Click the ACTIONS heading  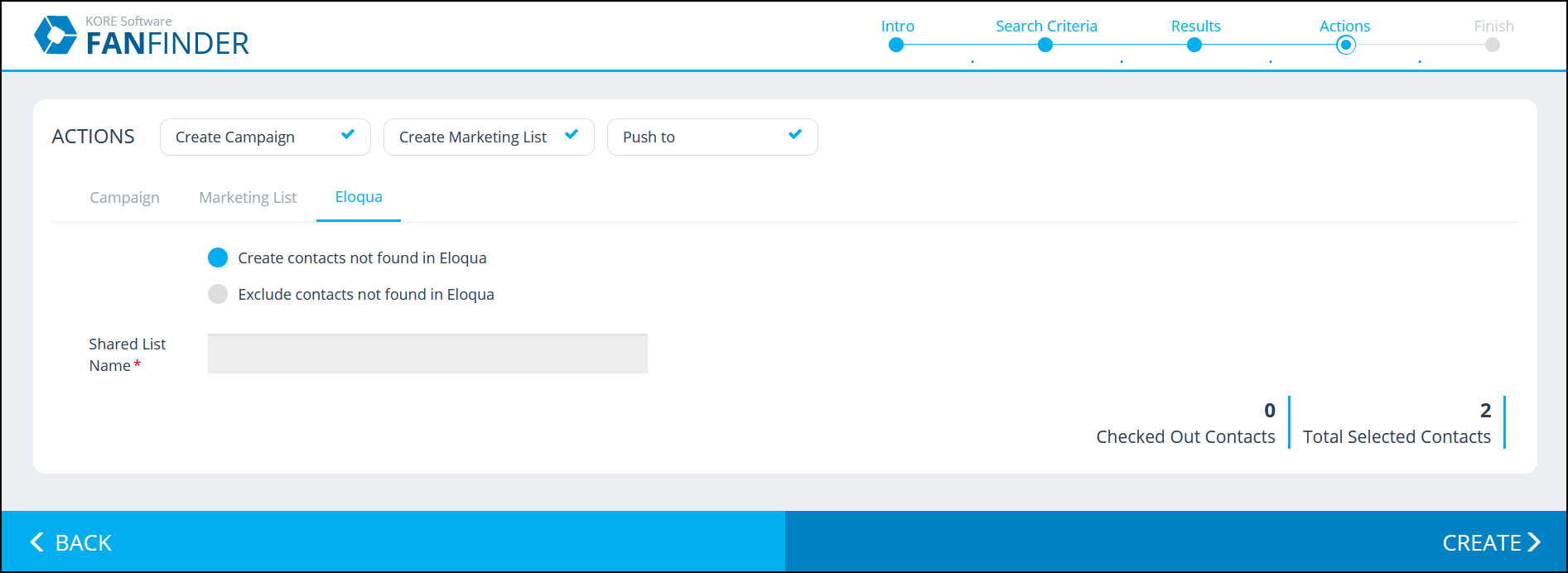93,137
